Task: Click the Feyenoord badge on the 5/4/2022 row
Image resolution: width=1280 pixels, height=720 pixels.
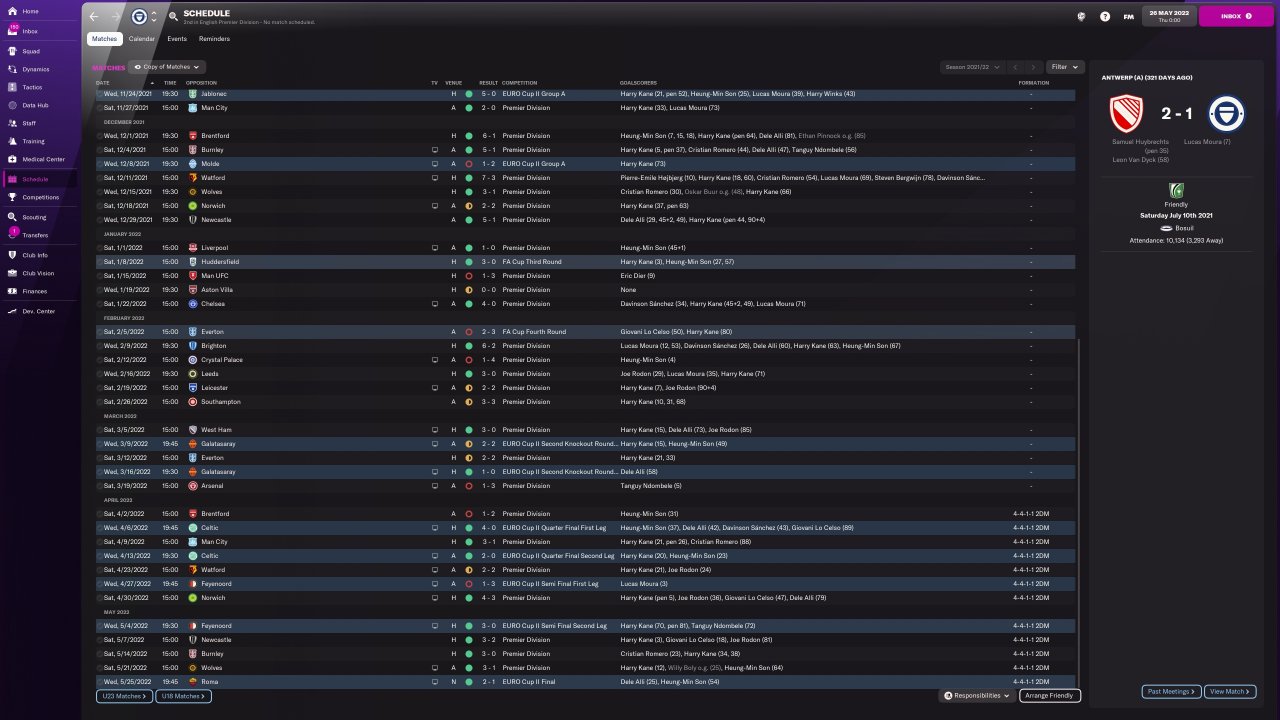Action: 193,626
